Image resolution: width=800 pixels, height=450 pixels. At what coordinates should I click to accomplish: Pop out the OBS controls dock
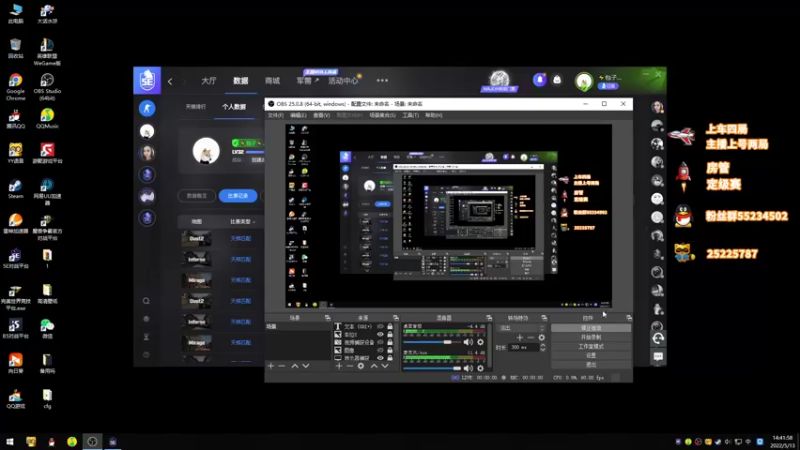pyautogui.click(x=629, y=318)
